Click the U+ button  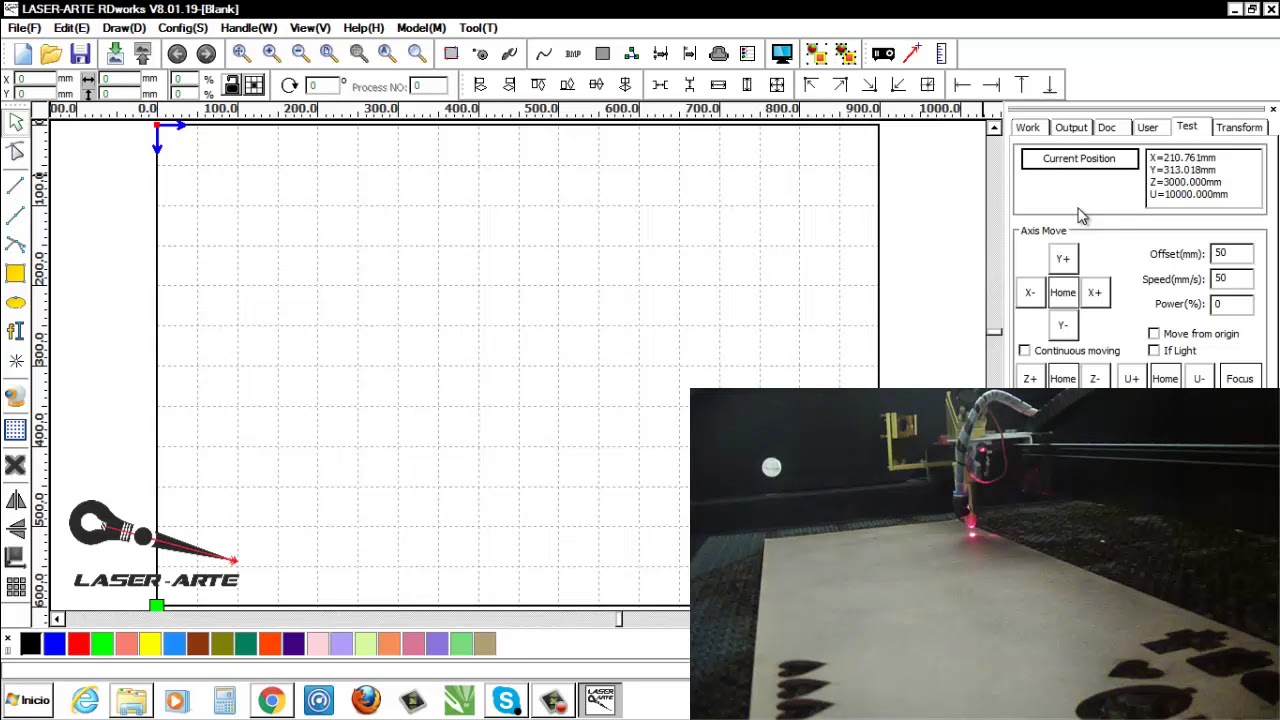point(1131,379)
